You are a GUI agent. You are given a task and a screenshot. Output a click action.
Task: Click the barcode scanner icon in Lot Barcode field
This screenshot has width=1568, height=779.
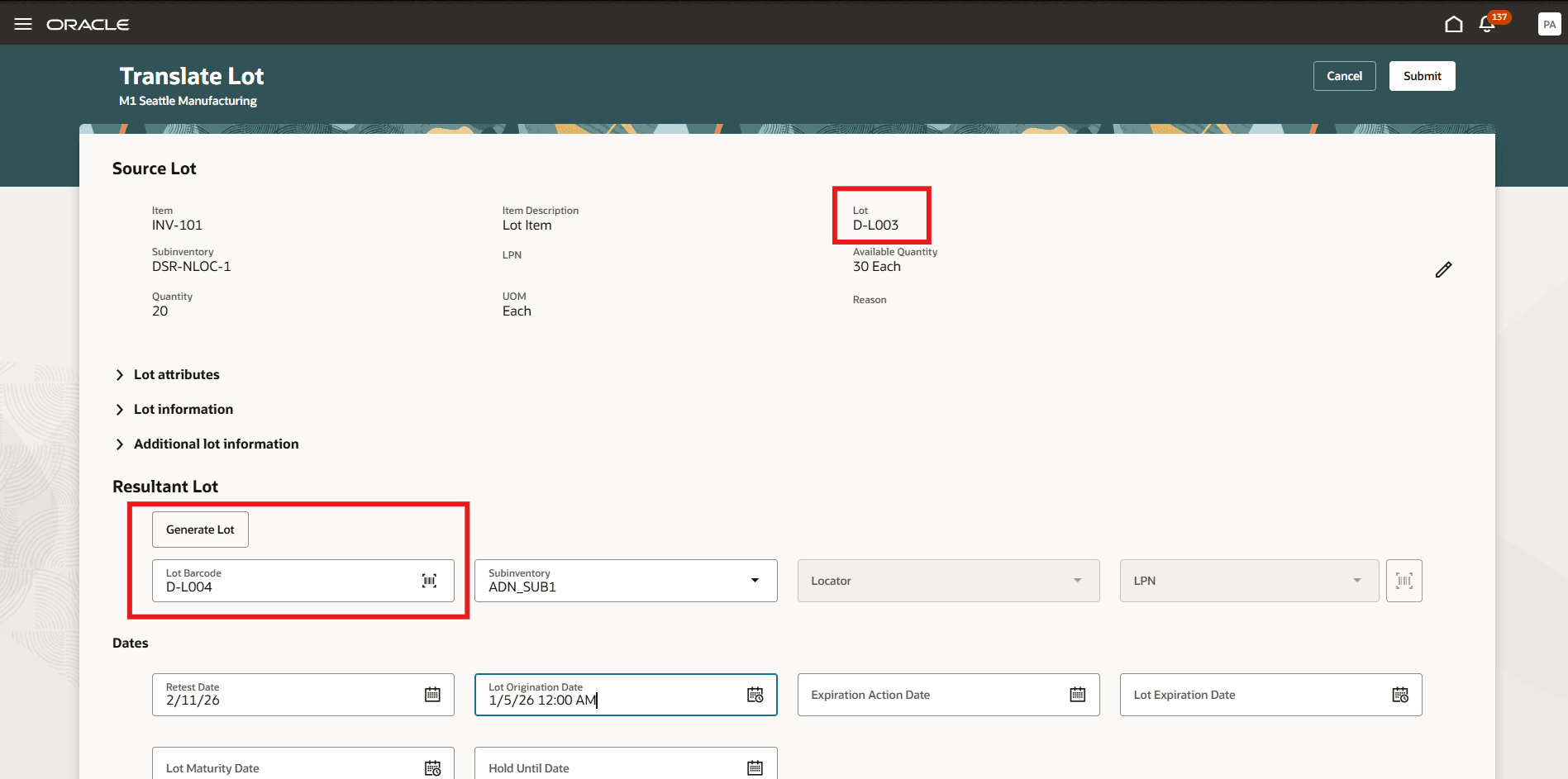(x=429, y=581)
